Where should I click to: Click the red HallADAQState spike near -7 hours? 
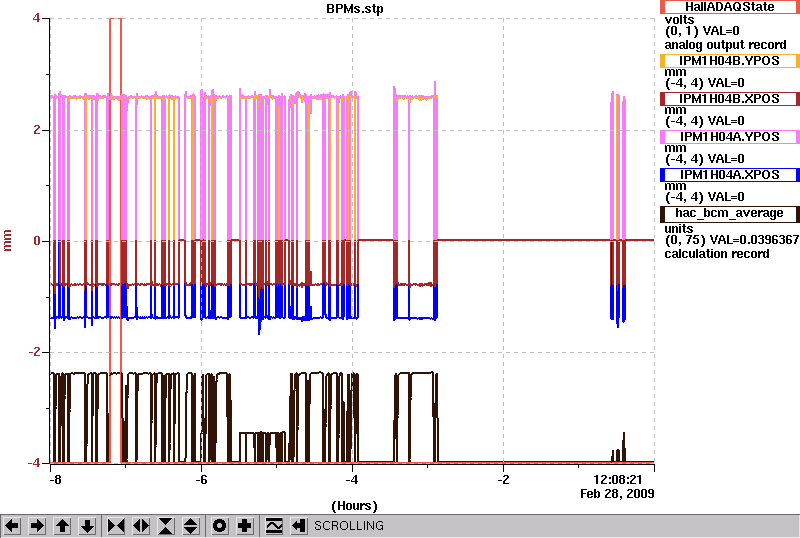pyautogui.click(x=115, y=240)
